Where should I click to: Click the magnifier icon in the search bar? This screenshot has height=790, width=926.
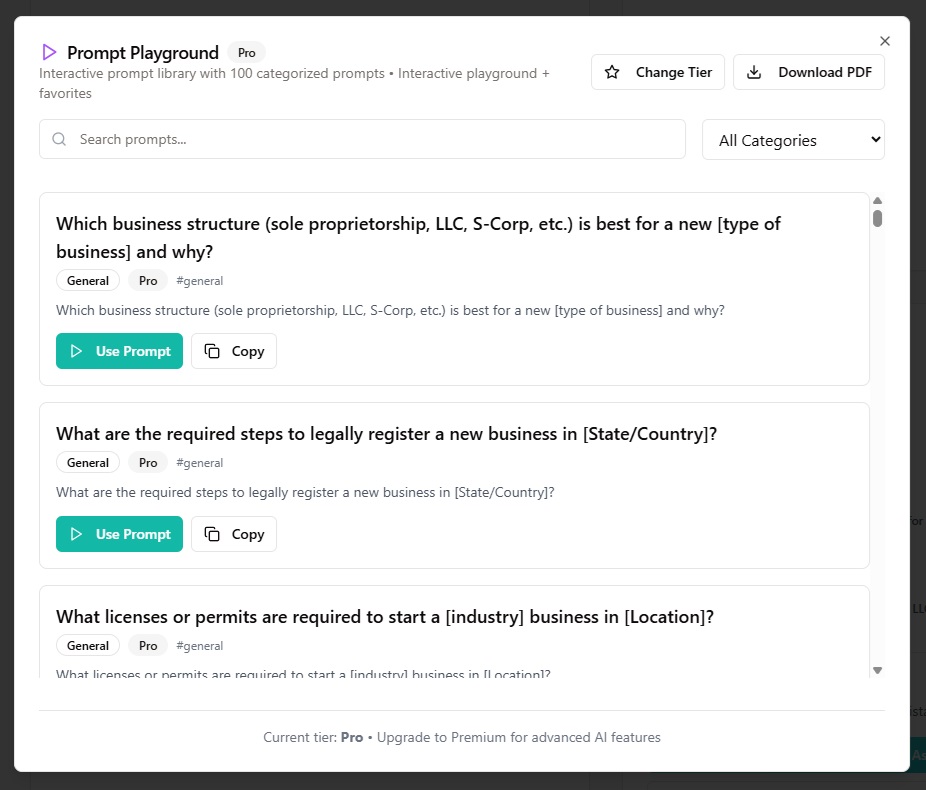tap(59, 140)
